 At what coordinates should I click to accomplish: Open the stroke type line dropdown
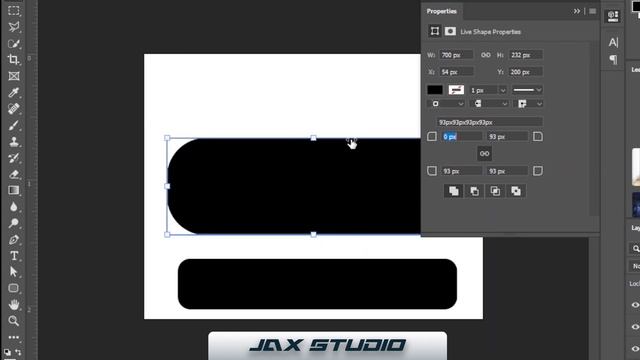[x=527, y=90]
